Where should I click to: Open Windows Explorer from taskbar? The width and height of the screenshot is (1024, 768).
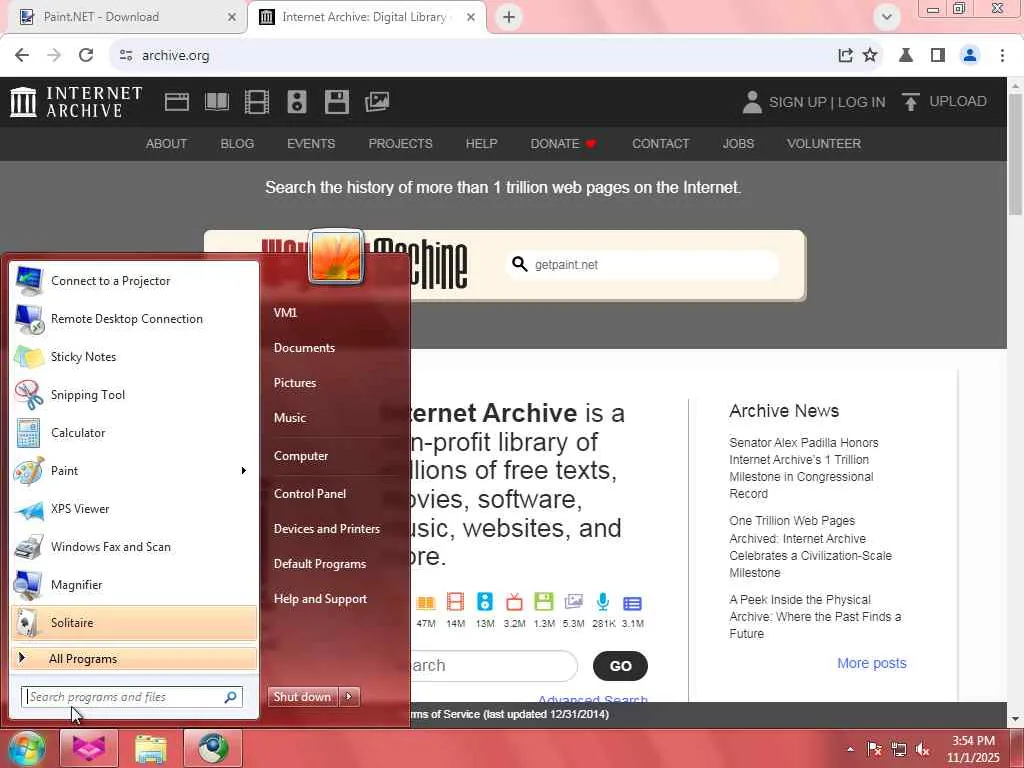tap(151, 748)
